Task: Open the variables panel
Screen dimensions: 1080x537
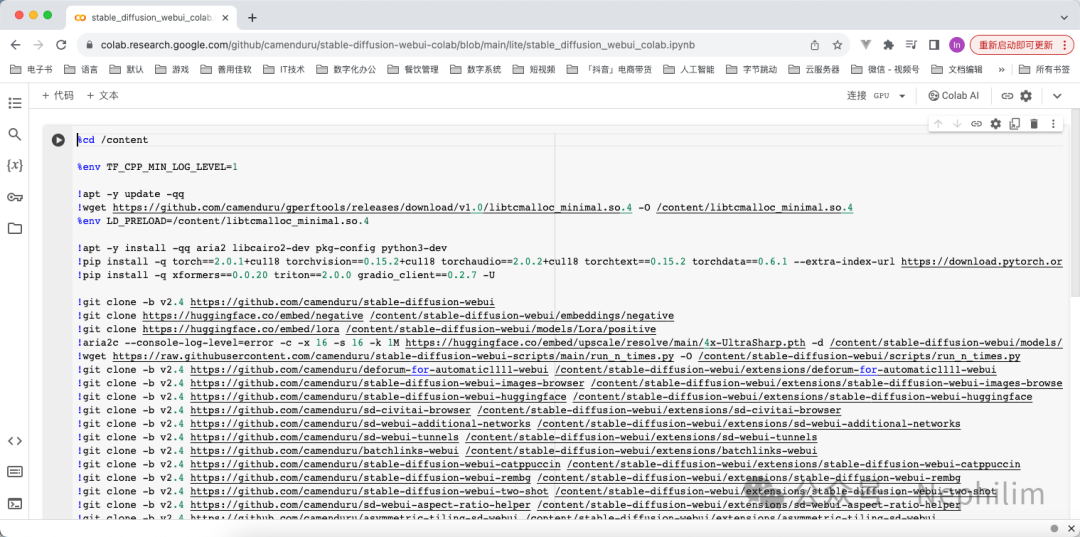Action: 14,165
